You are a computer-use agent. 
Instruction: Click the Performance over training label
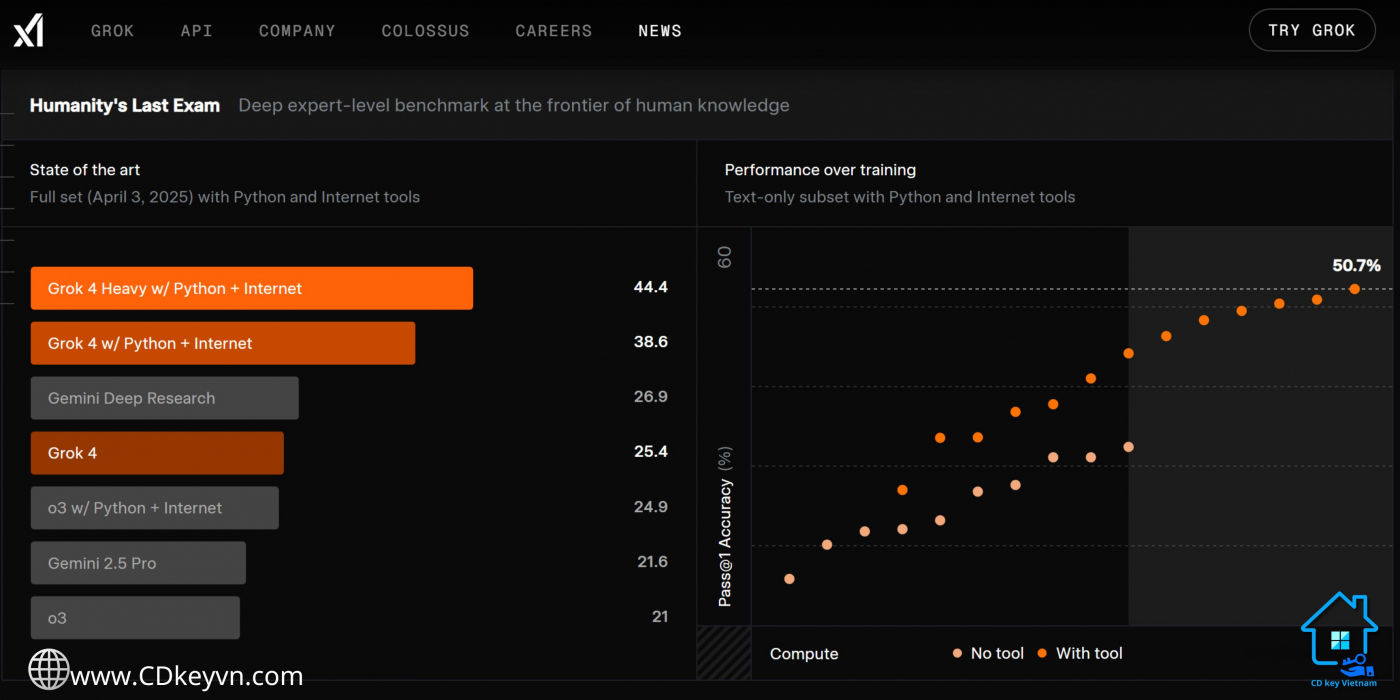pos(820,170)
